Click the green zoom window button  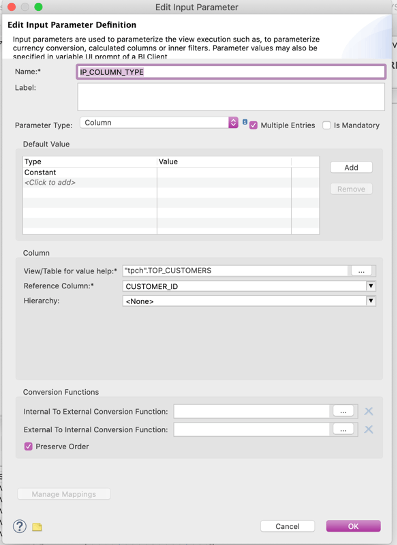[39, 7]
